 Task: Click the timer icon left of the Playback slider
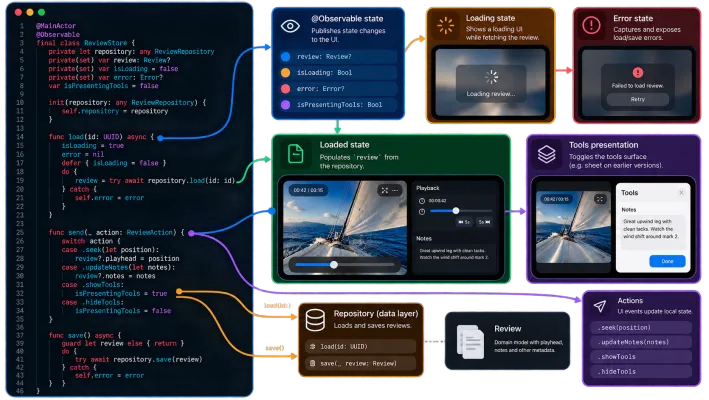[422, 212]
